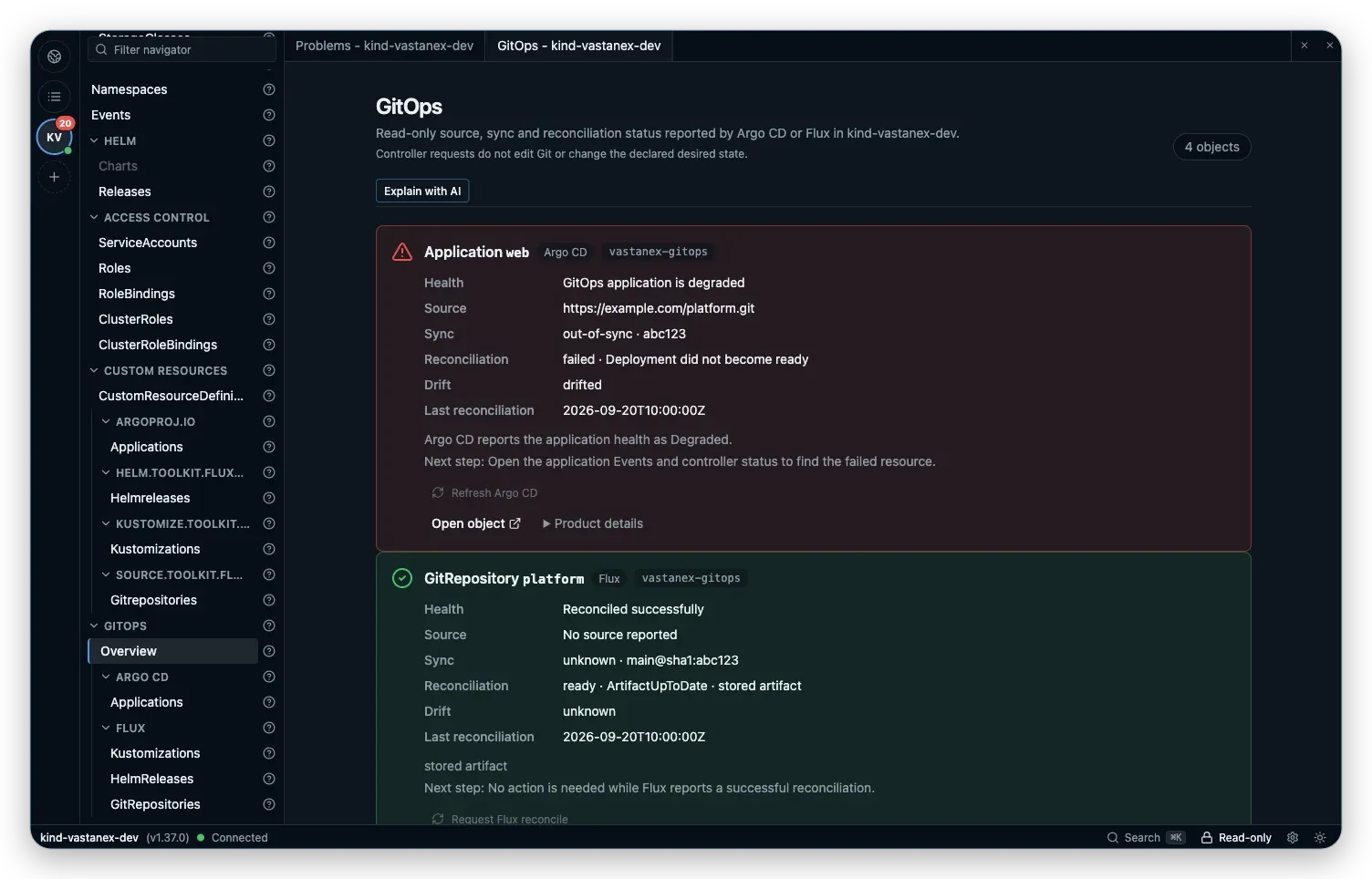The width and height of the screenshot is (1372, 879).
Task: Click Explain with AI button
Action: tap(422, 191)
